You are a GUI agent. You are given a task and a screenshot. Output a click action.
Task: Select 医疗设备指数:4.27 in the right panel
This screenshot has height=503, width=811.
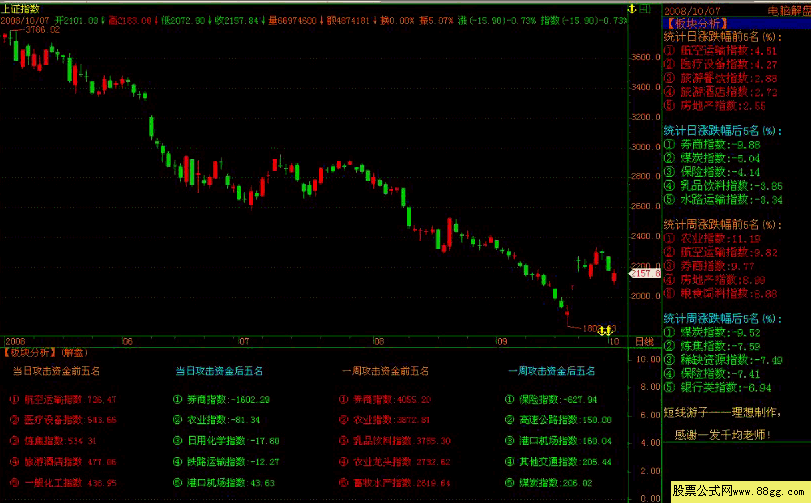tap(720, 65)
